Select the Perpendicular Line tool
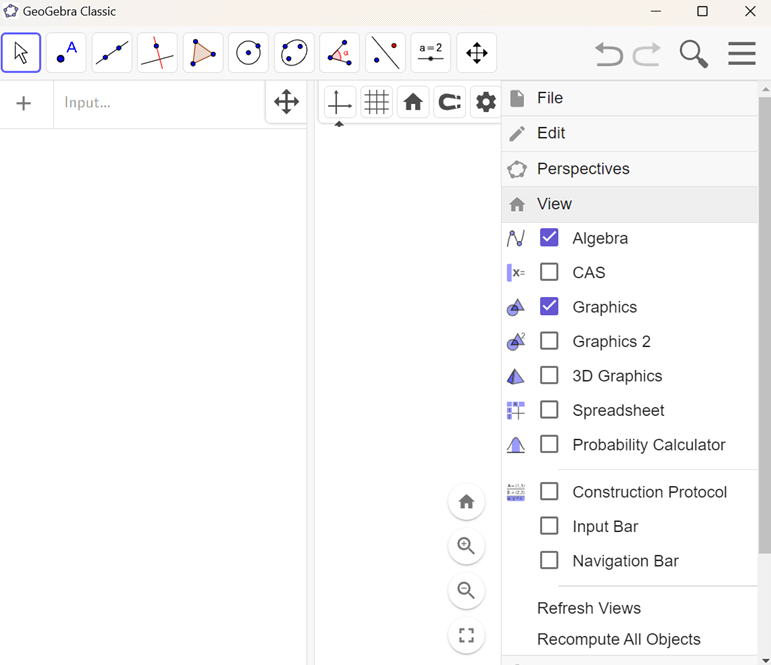The height and width of the screenshot is (665, 771). (157, 53)
